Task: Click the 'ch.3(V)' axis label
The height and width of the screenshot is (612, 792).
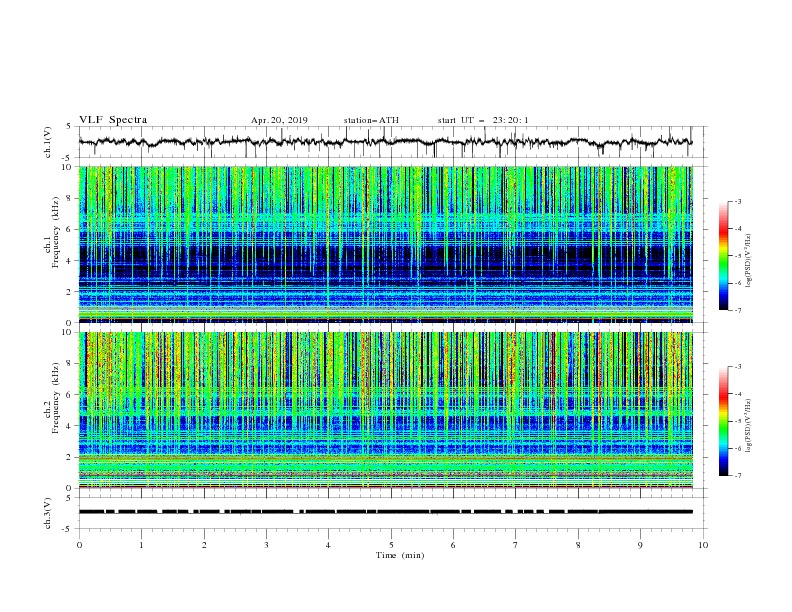Action: click(48, 513)
